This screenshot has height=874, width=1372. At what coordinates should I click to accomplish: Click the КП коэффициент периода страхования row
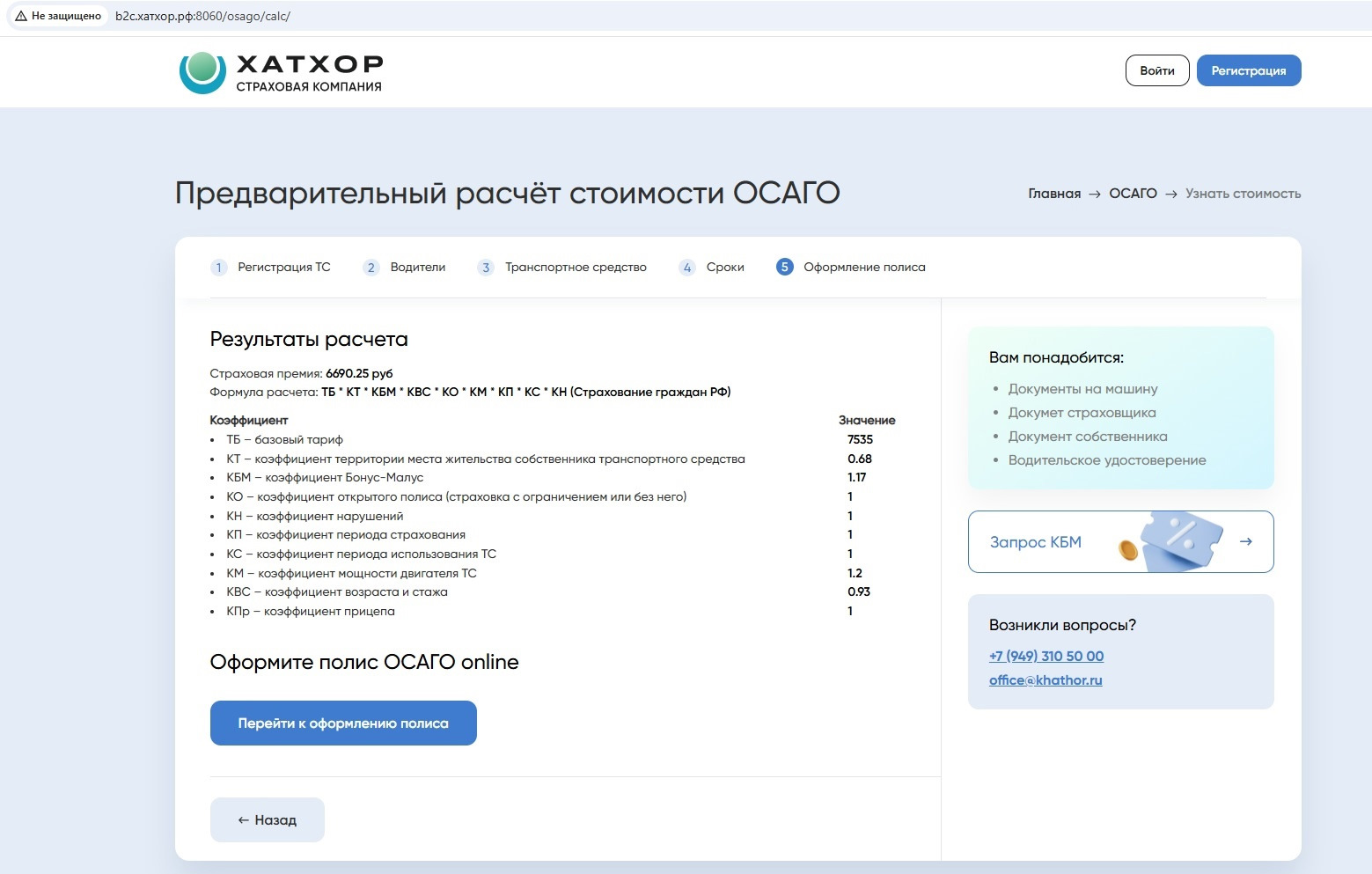tap(553, 535)
